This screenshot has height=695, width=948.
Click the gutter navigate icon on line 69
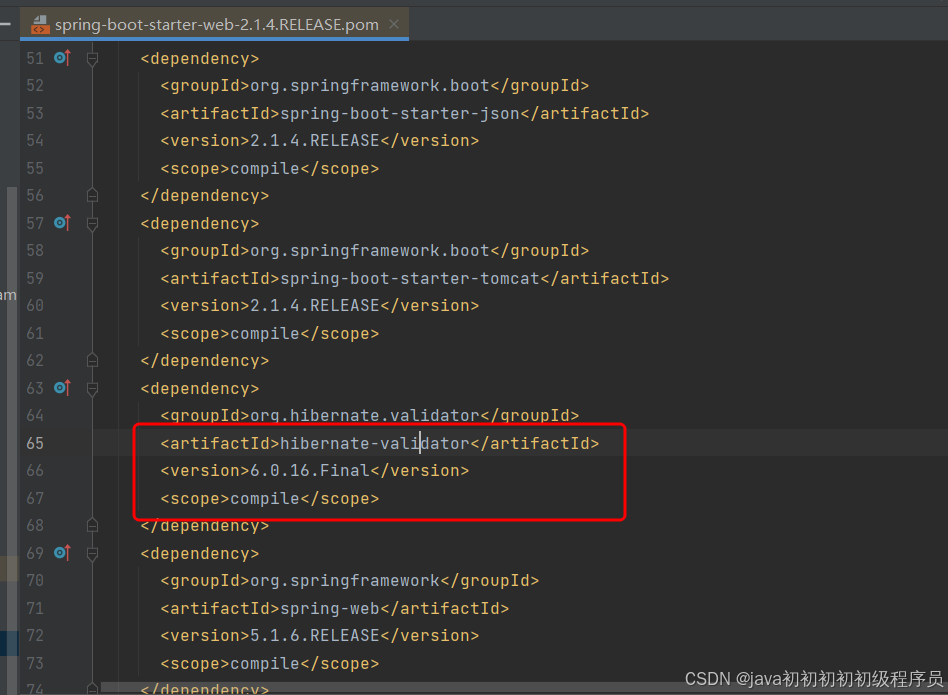tap(62, 553)
